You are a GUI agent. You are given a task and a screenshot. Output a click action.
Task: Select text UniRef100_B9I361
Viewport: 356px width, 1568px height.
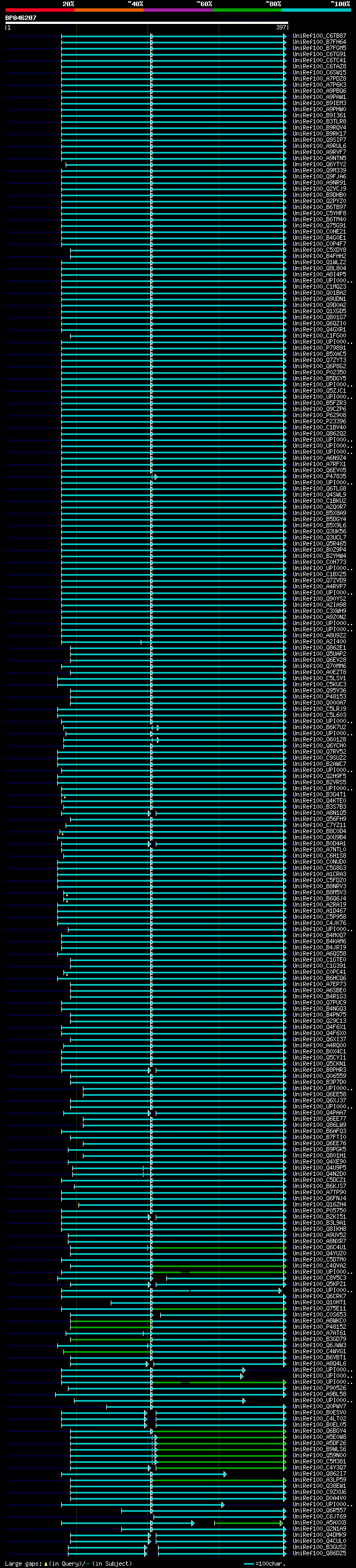319,116
